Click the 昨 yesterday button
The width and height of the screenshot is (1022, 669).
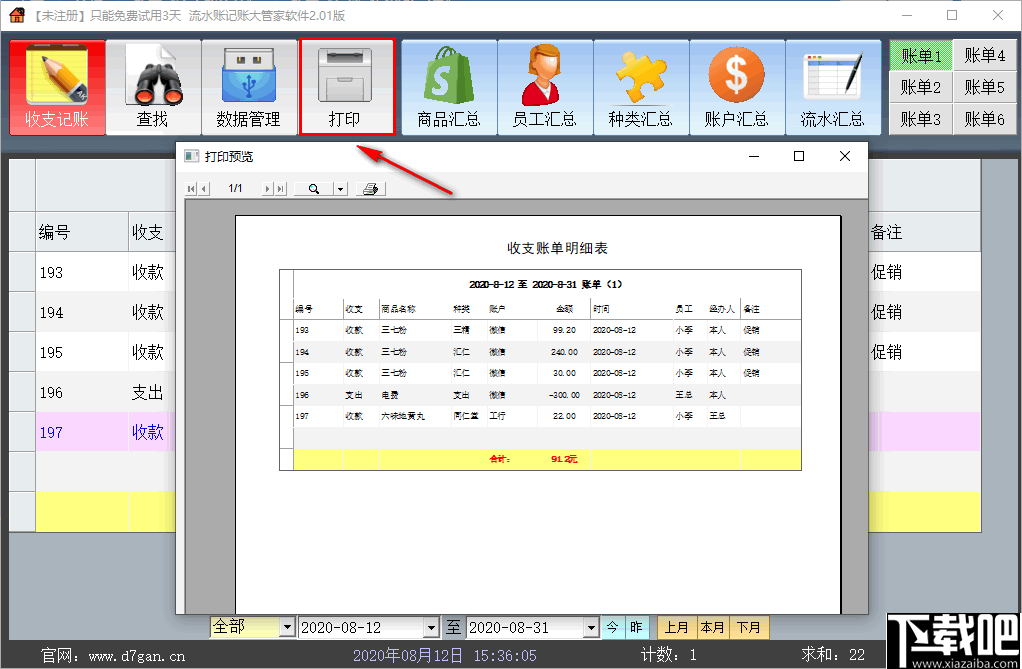pyautogui.click(x=637, y=627)
